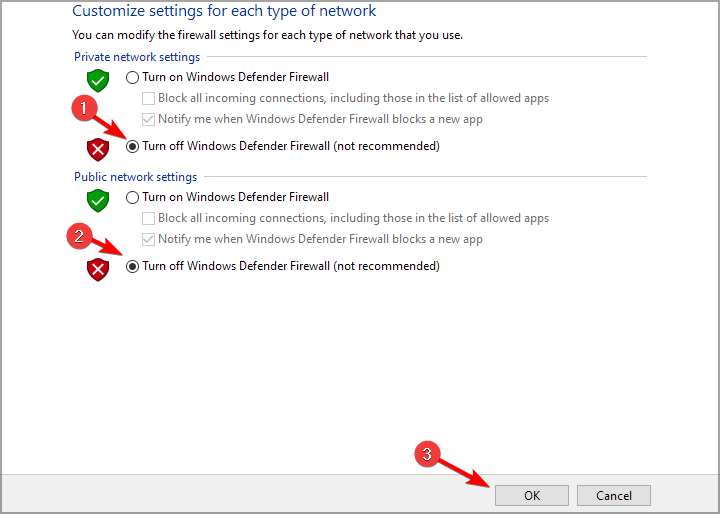Toggle 'Notify me' checkbox under Private network settings
This screenshot has width=720, height=514.
pyautogui.click(x=149, y=119)
